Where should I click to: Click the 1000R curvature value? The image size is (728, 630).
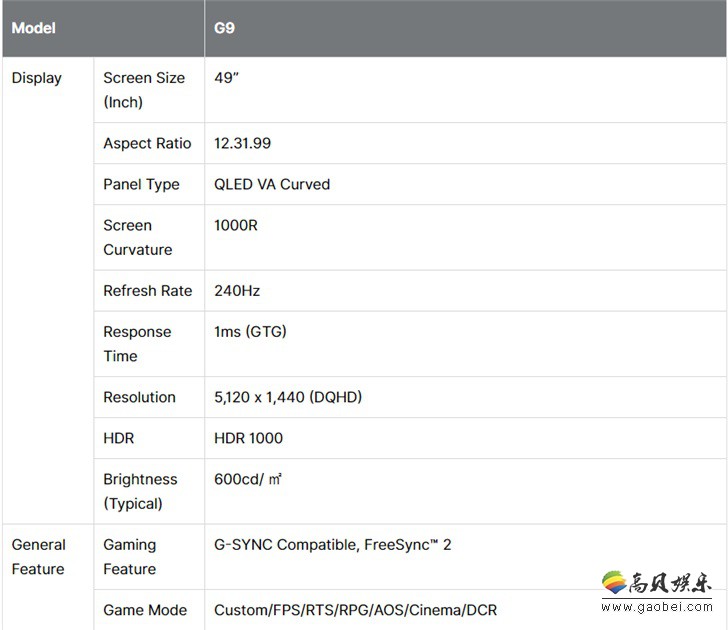point(236,225)
